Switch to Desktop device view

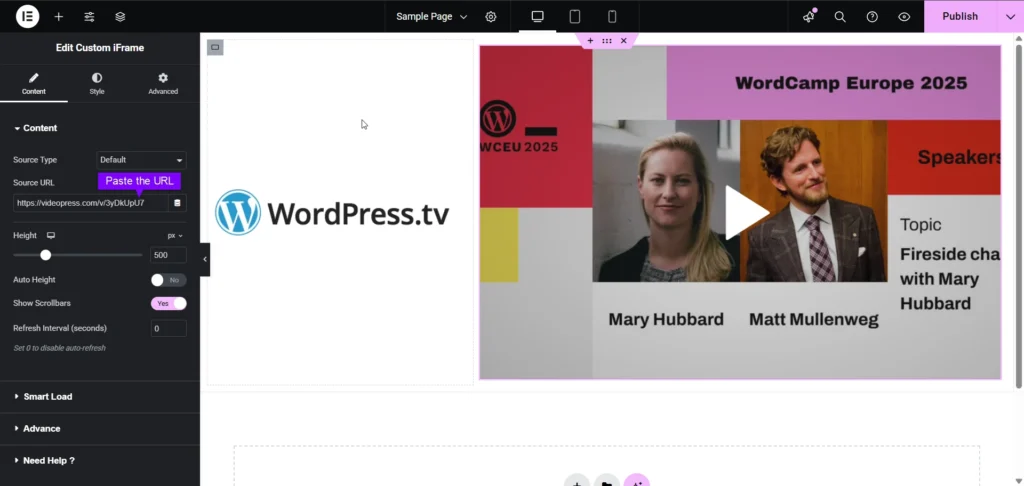point(537,16)
